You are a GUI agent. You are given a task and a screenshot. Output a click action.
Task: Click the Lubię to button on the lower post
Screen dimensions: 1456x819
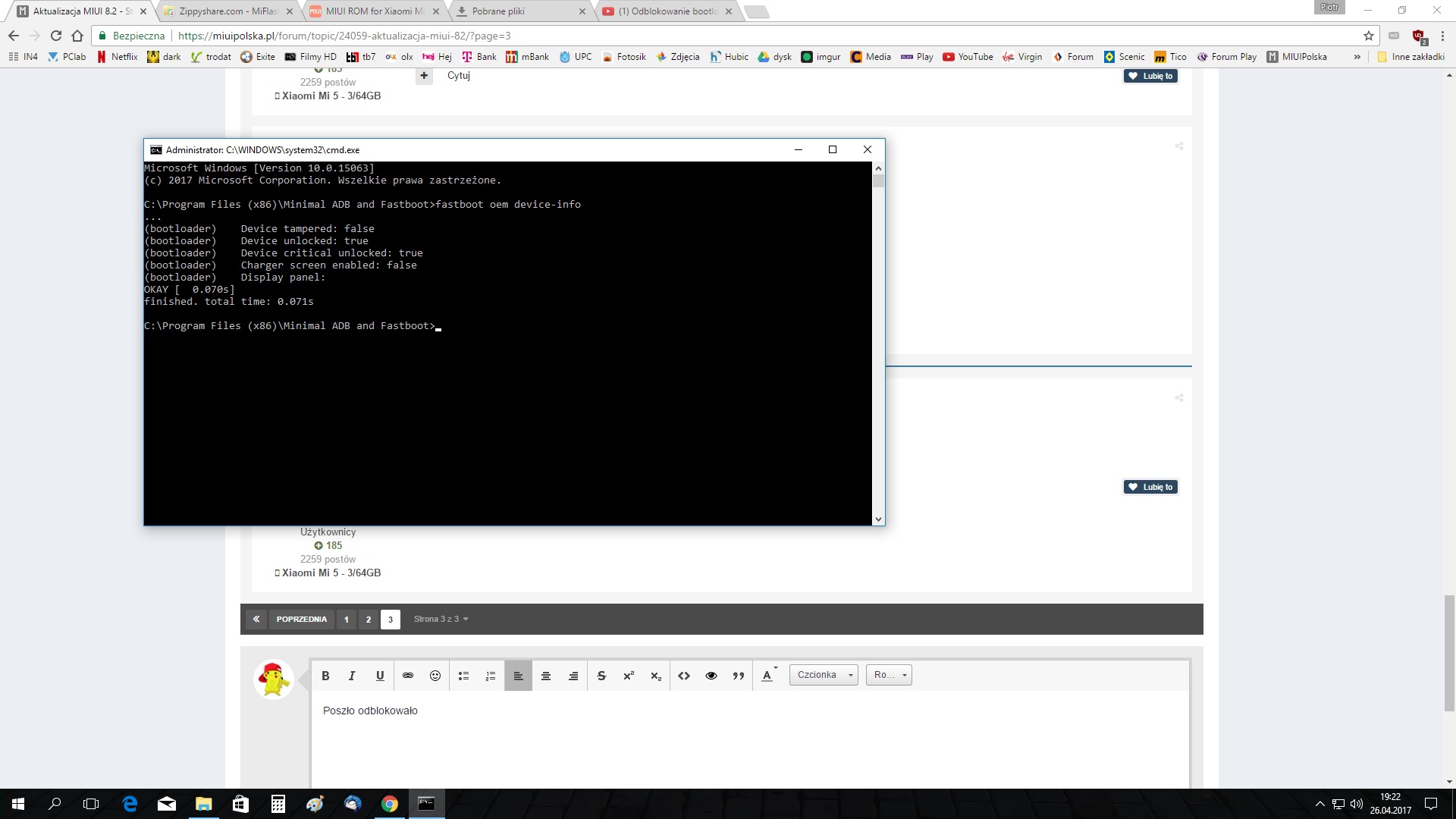click(1150, 487)
